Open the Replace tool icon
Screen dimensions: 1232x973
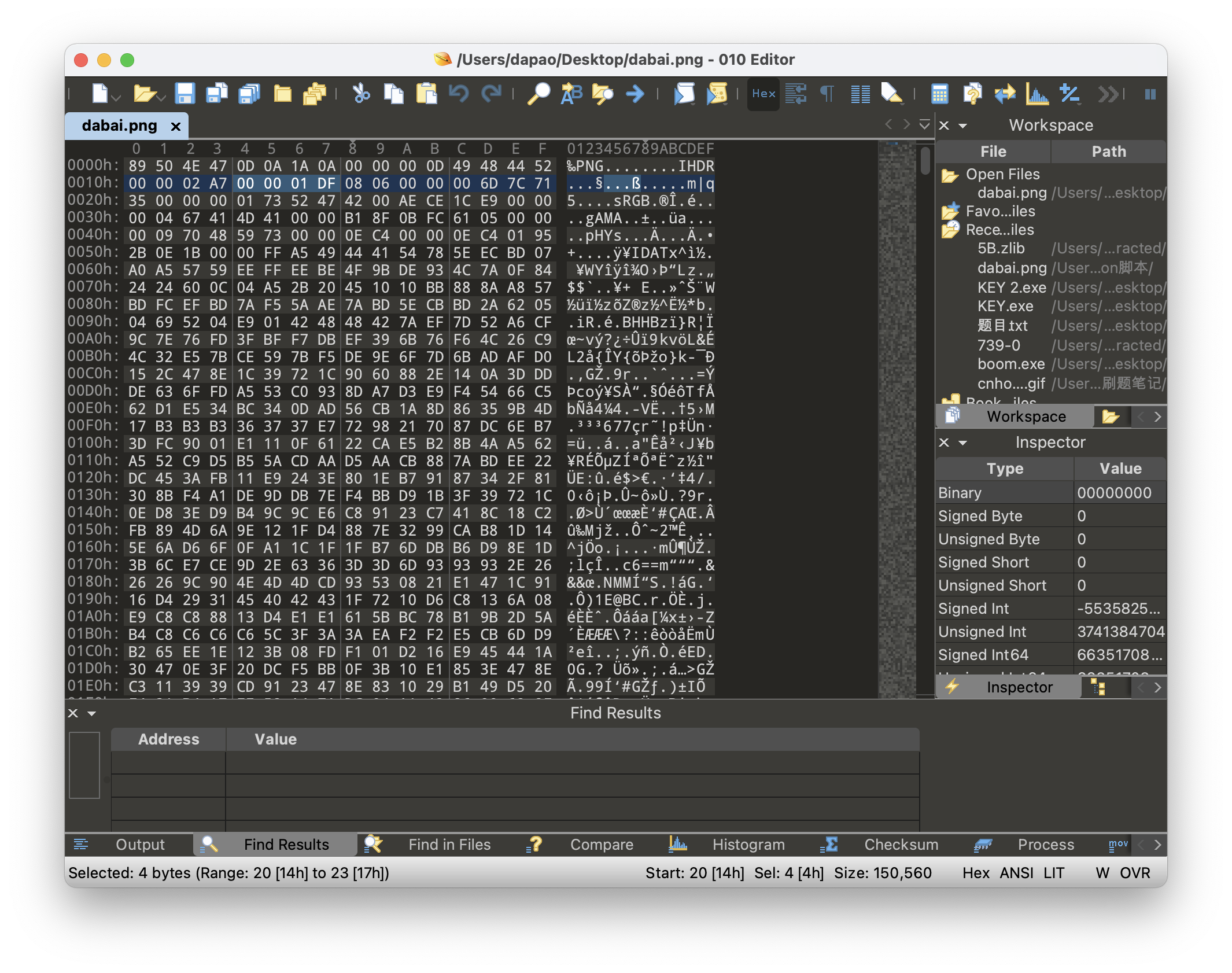(x=571, y=93)
